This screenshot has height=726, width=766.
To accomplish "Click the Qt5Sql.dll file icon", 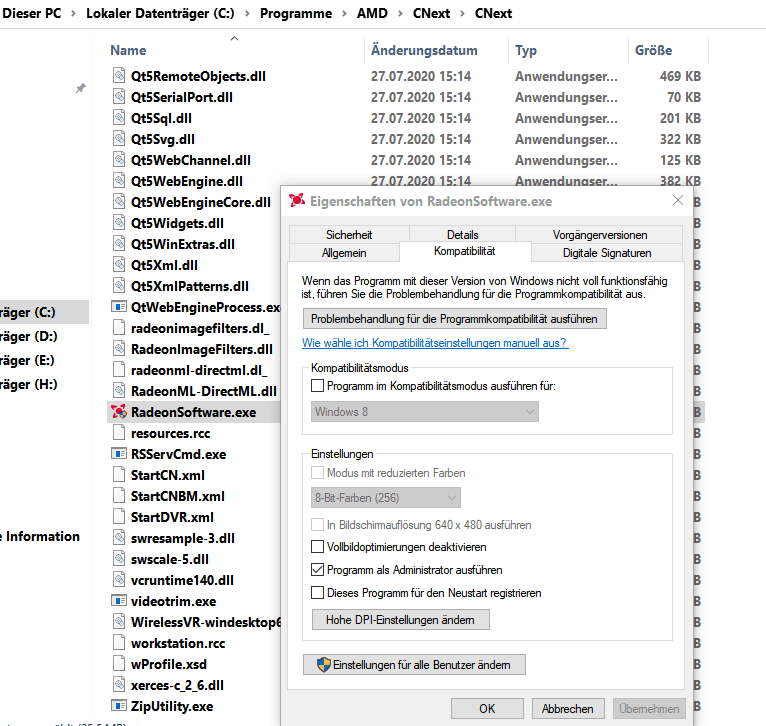I will click(119, 118).
